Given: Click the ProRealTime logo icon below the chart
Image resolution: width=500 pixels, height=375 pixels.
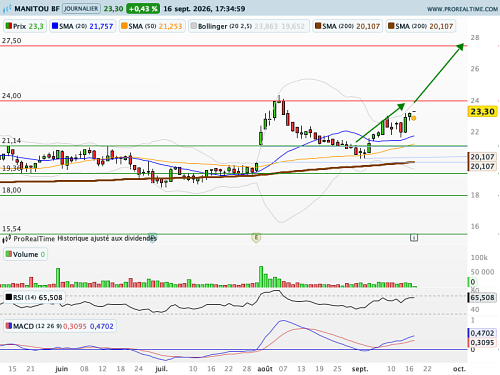Looking at the screenshot, I should 7,239.
